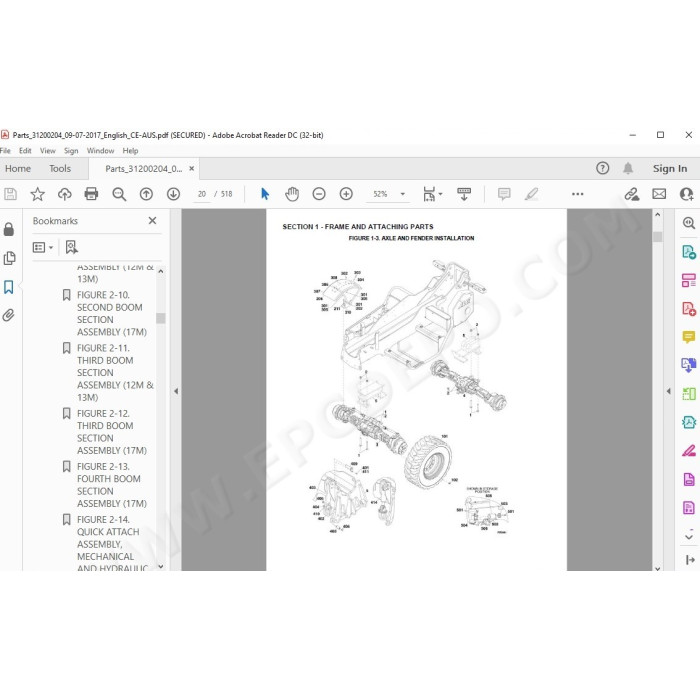Open zoom level percentage dropdown
700x700 pixels.
coord(402,194)
